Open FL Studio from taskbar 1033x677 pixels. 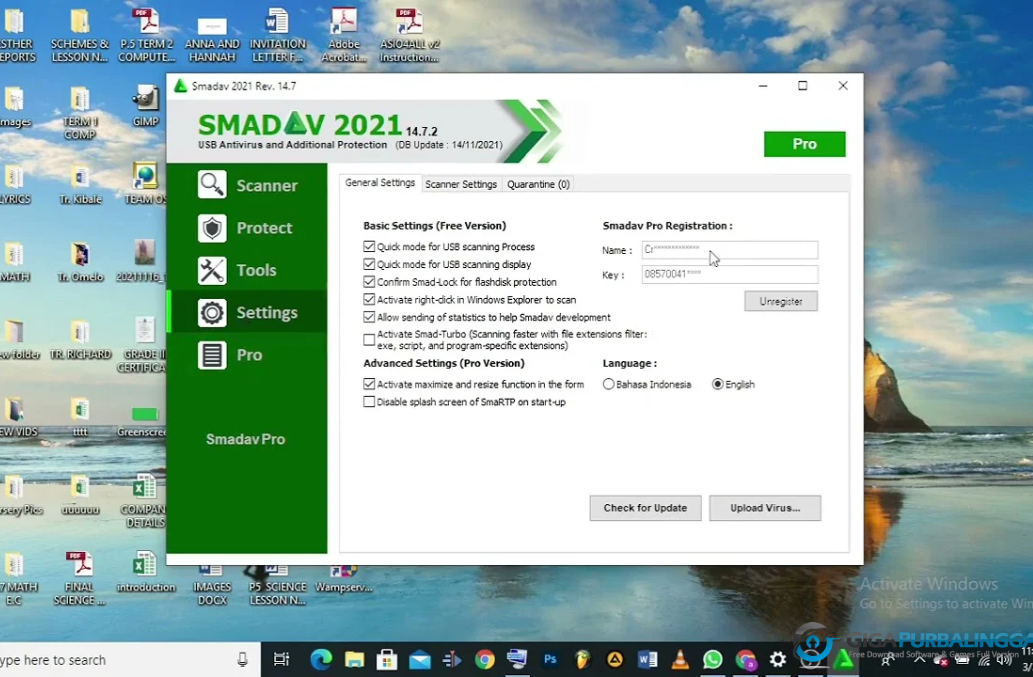pos(582,659)
